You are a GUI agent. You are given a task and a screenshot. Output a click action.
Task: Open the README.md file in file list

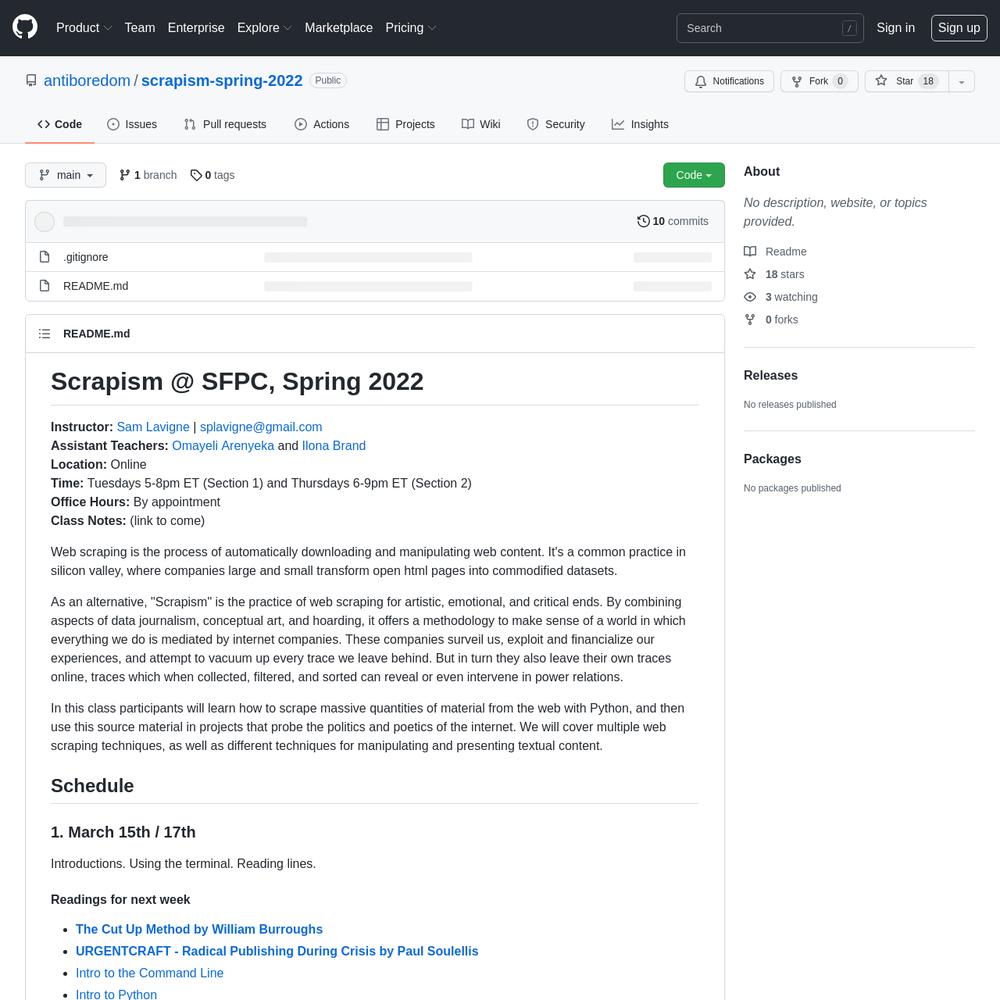click(96, 286)
